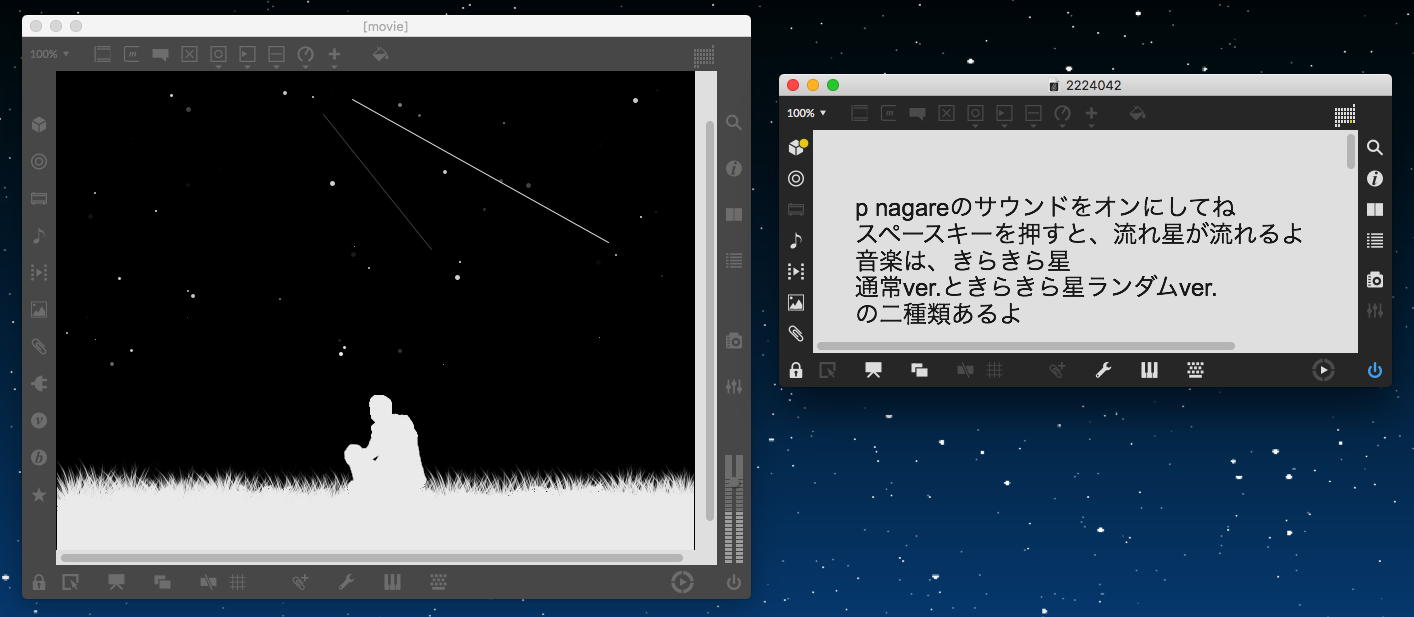Image resolution: width=1414 pixels, height=617 pixels.
Task: Click the vertical scrollbar in movie window
Action: pos(710,320)
